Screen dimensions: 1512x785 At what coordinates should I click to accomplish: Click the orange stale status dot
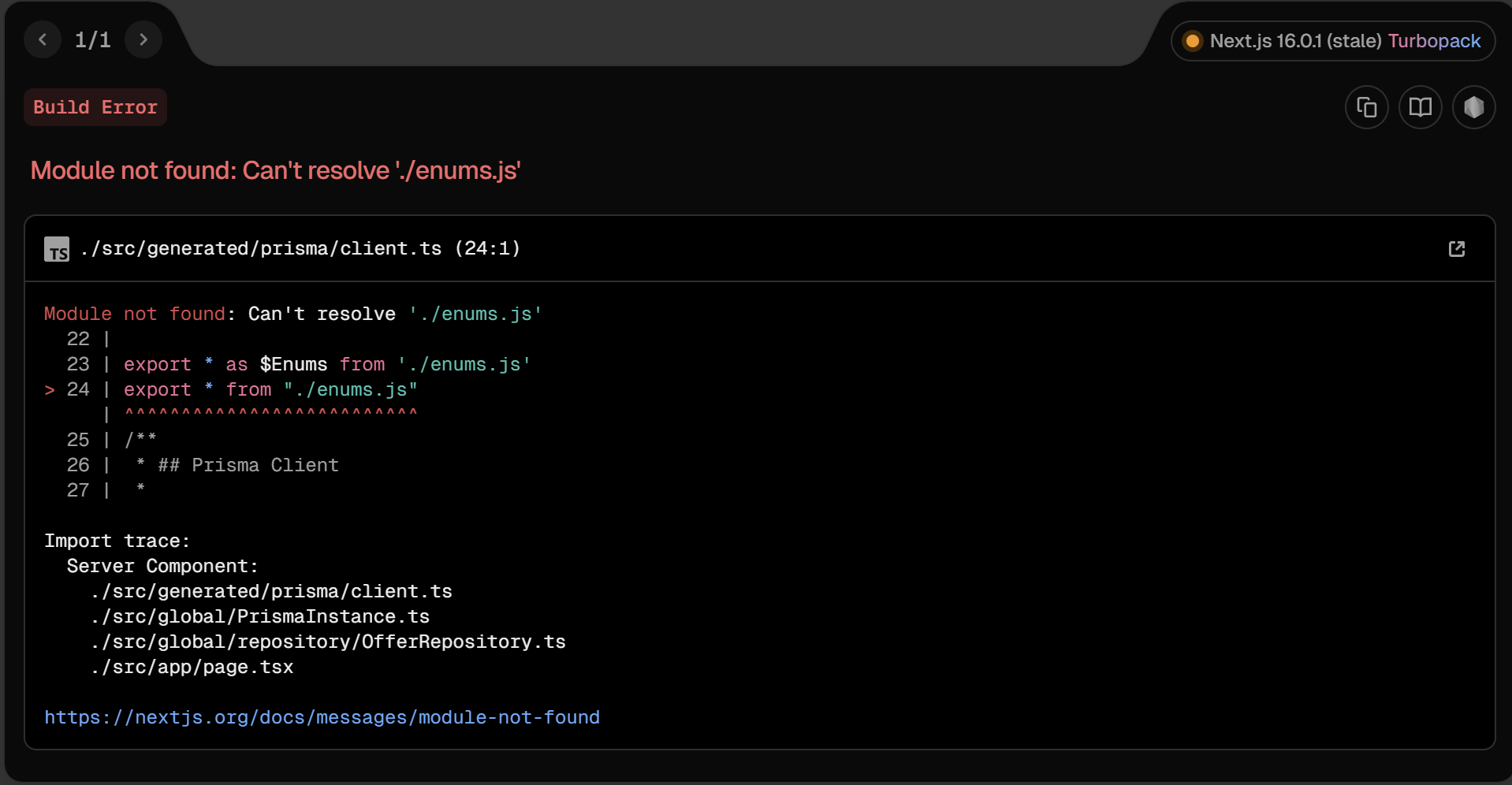click(1193, 41)
